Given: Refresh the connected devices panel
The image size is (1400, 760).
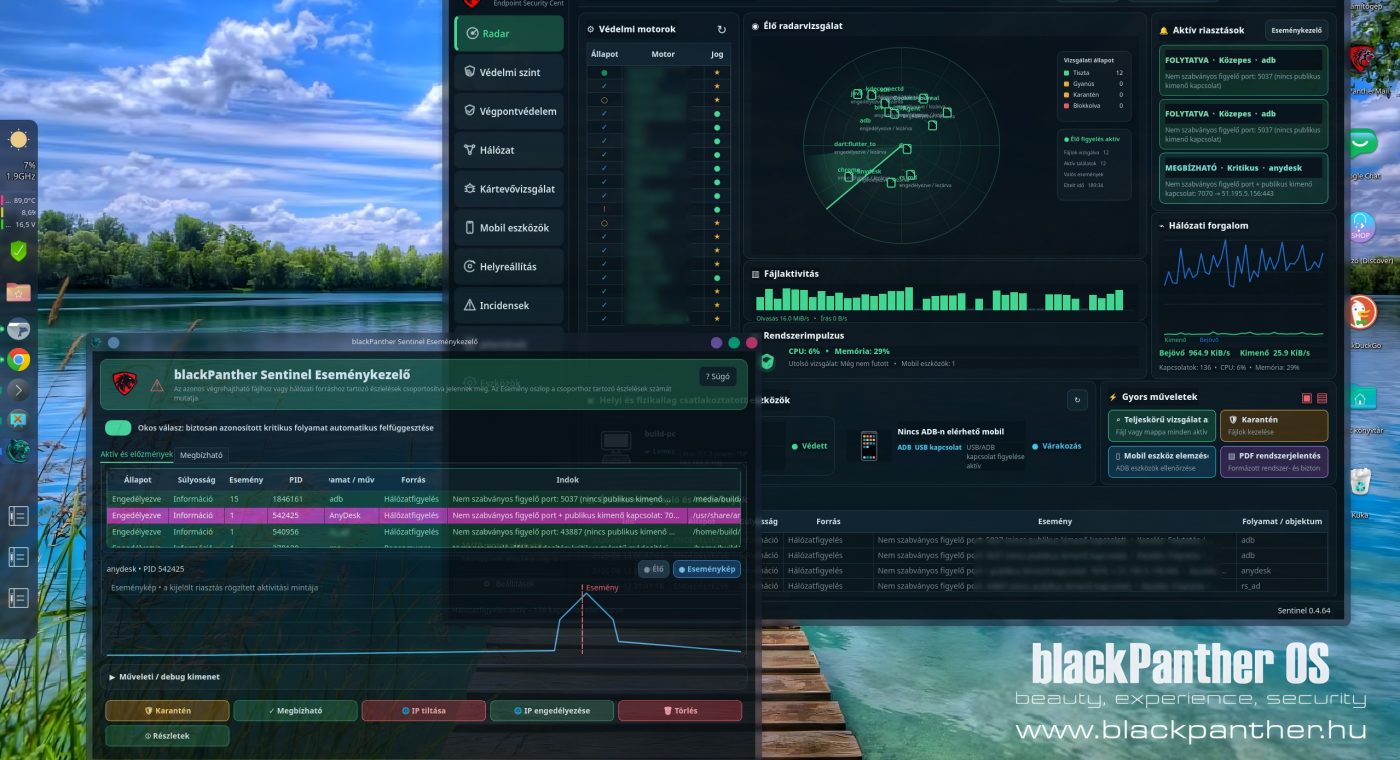Looking at the screenshot, I should 1077,400.
